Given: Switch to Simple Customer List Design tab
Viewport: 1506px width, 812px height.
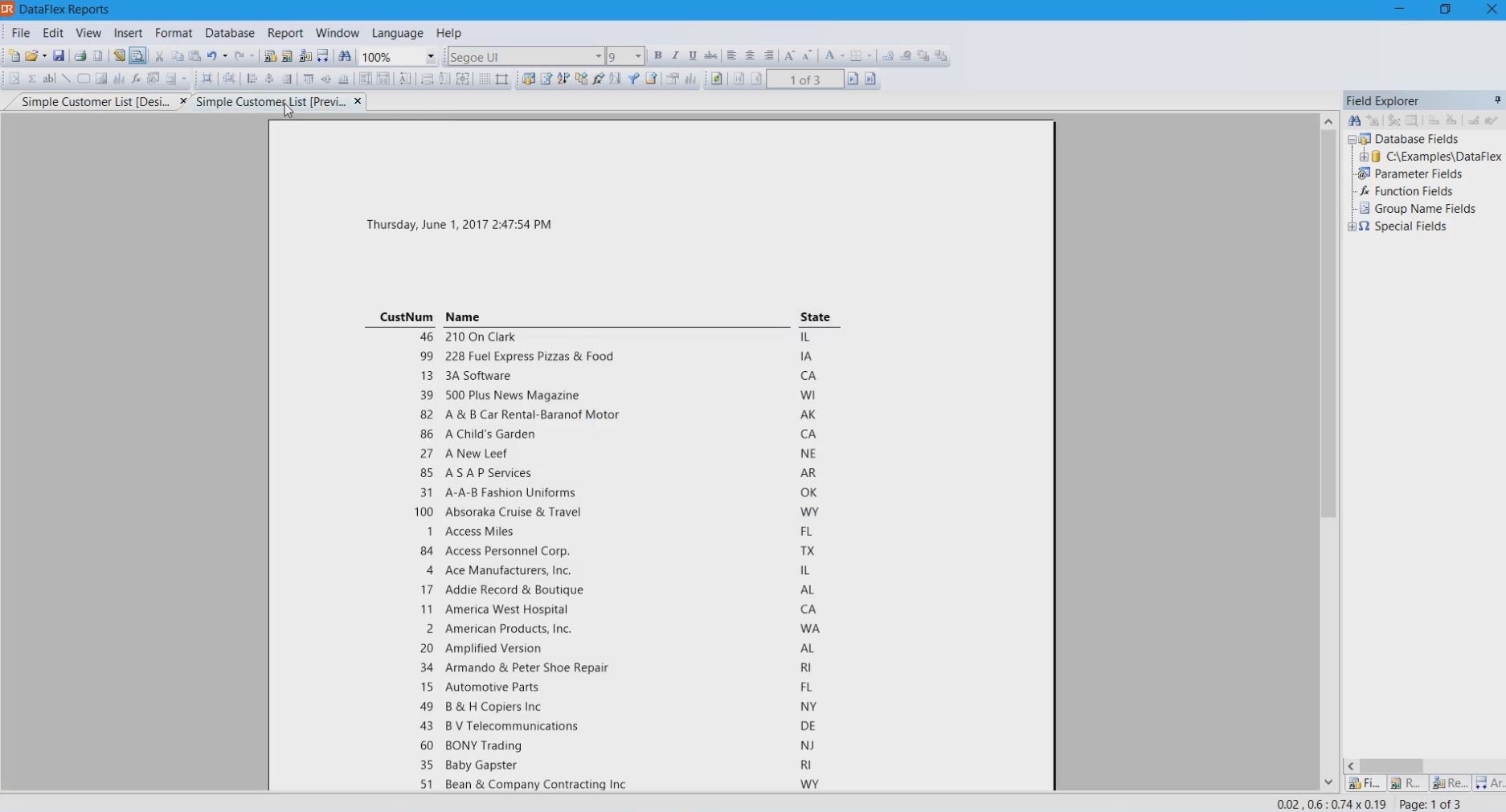Looking at the screenshot, I should (95, 102).
